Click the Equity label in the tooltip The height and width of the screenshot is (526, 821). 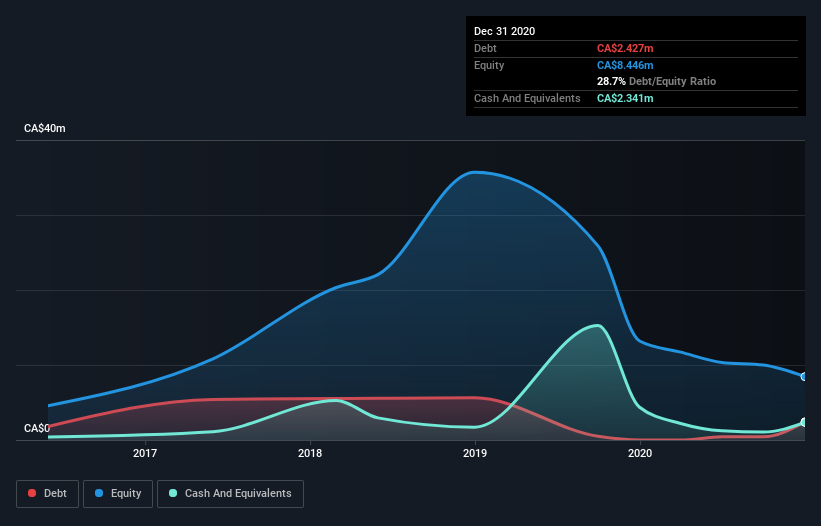click(489, 65)
